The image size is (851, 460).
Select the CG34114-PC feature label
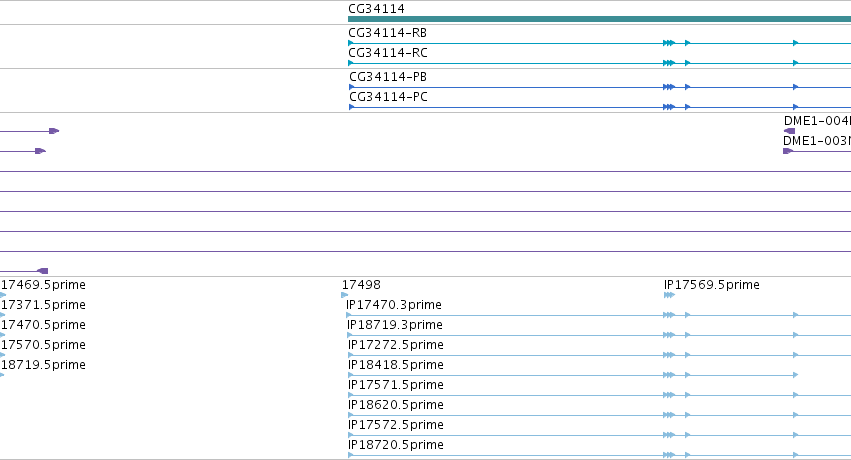pos(388,97)
